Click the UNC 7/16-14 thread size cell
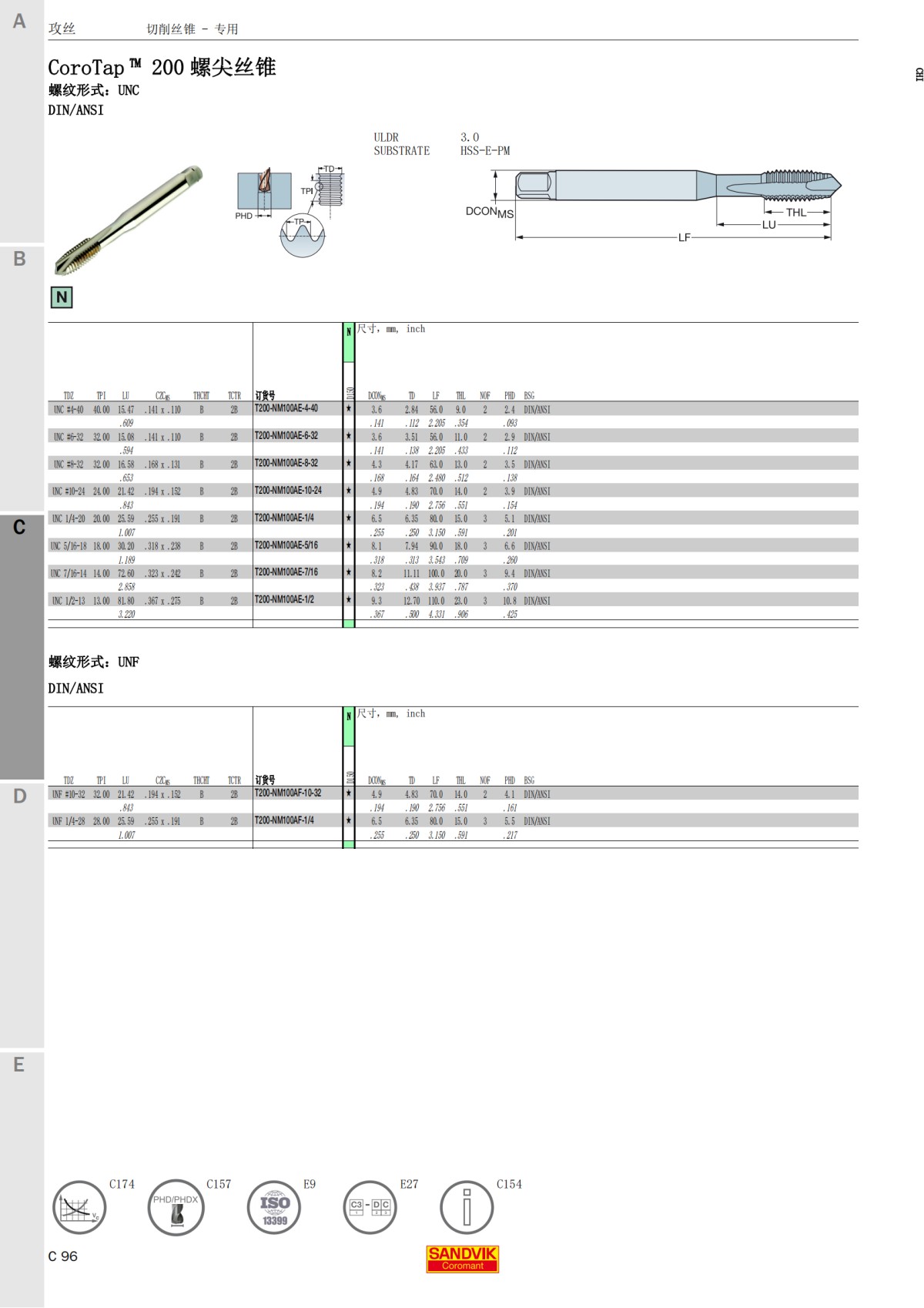Viewport: 924px width, 1308px height. click(x=69, y=574)
